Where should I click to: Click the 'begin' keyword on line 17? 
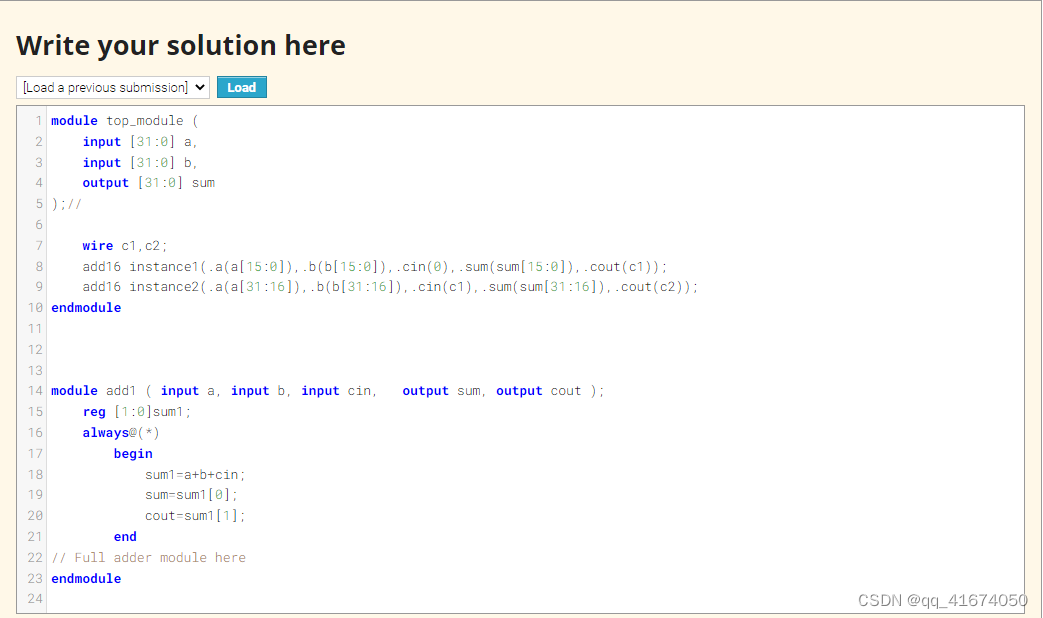[x=133, y=453]
